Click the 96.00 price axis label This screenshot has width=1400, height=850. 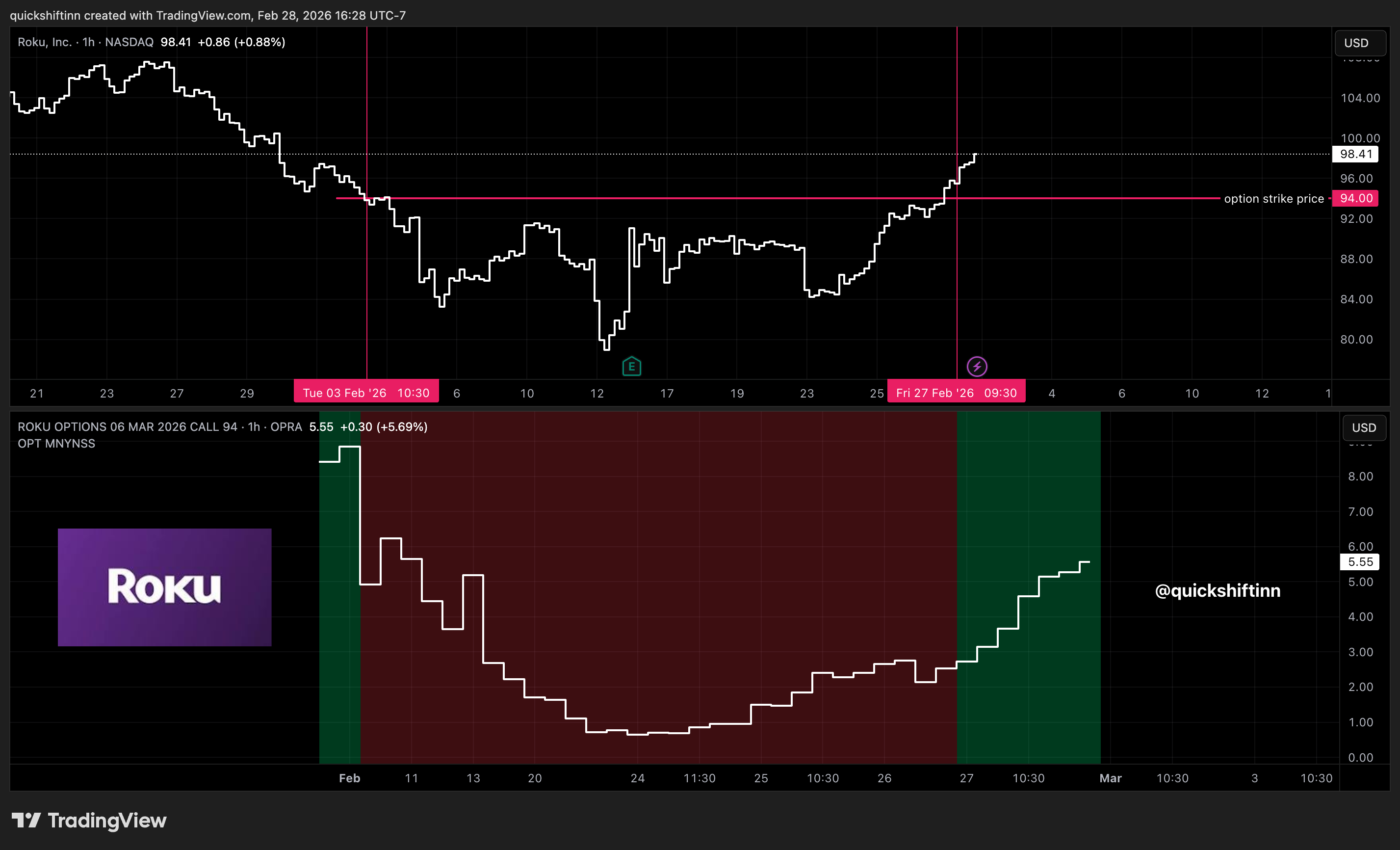(1356, 179)
